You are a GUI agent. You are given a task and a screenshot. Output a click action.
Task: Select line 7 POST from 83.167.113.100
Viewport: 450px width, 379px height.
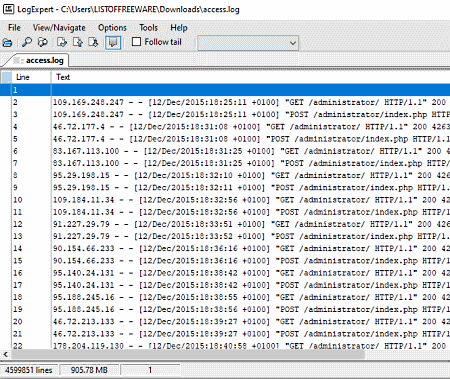225,163
